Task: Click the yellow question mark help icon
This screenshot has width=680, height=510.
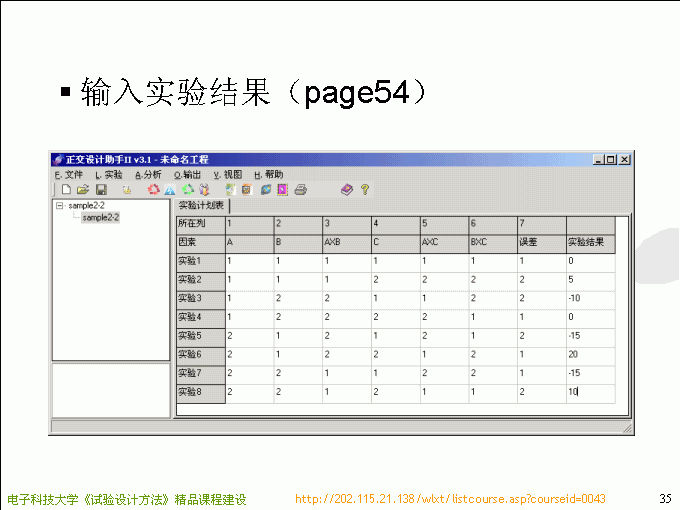Action: click(x=365, y=189)
